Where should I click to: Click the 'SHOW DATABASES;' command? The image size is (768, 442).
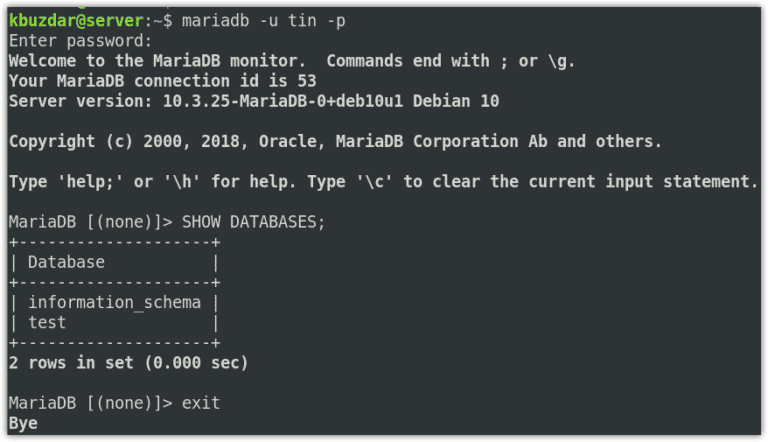click(253, 222)
